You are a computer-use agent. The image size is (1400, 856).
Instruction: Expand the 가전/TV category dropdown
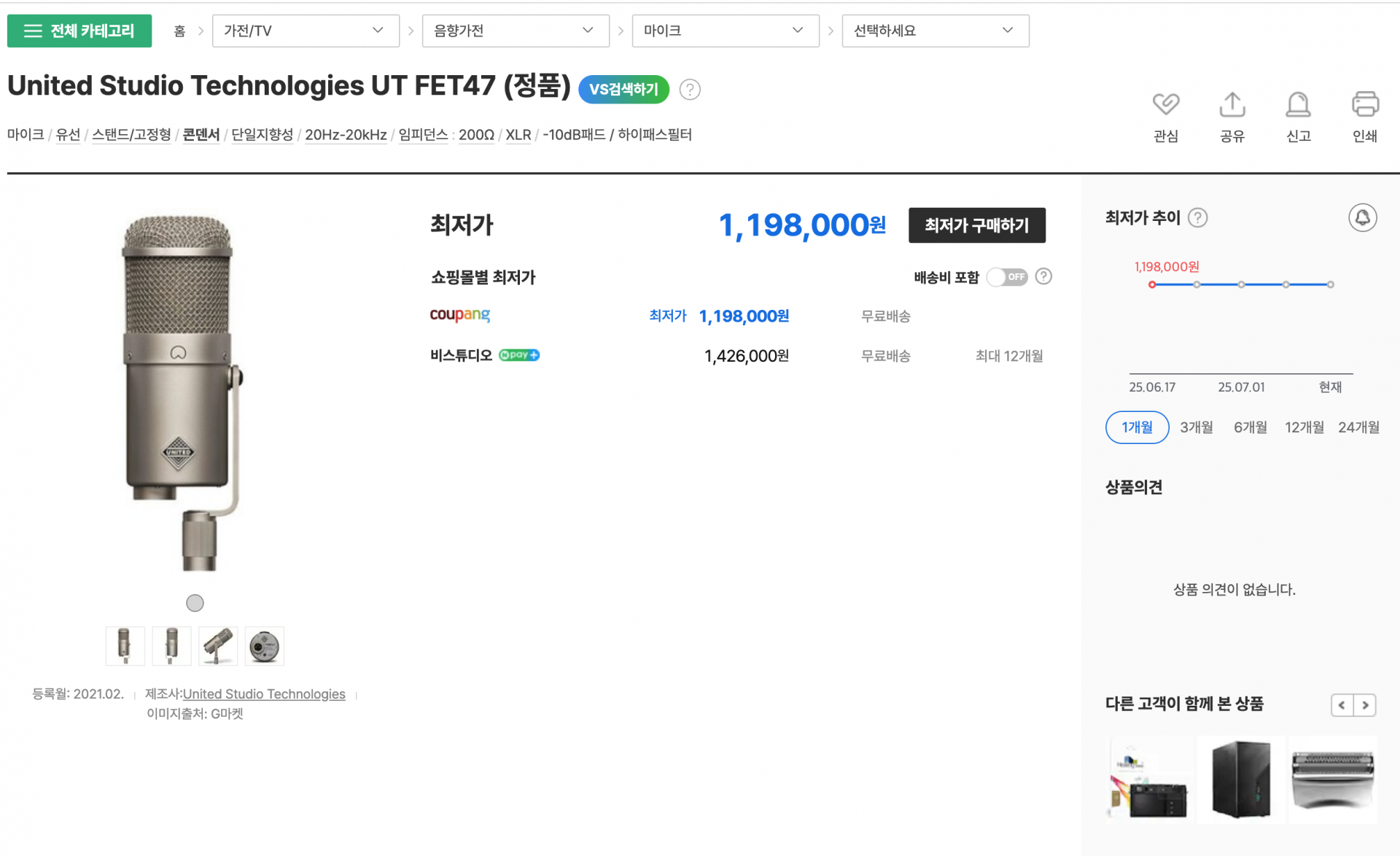point(306,31)
